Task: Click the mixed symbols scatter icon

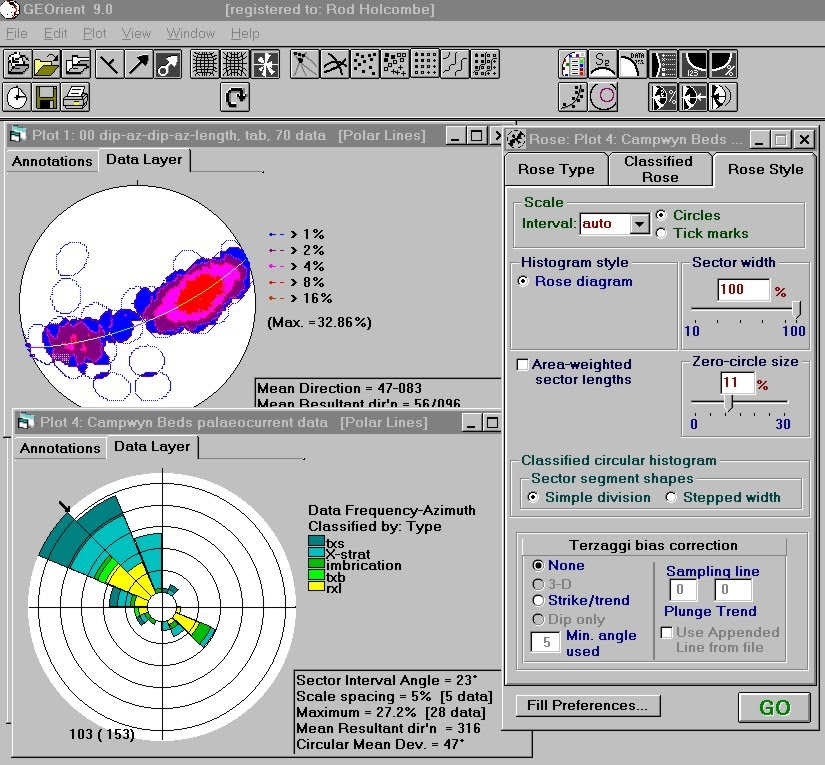Action: [395, 64]
